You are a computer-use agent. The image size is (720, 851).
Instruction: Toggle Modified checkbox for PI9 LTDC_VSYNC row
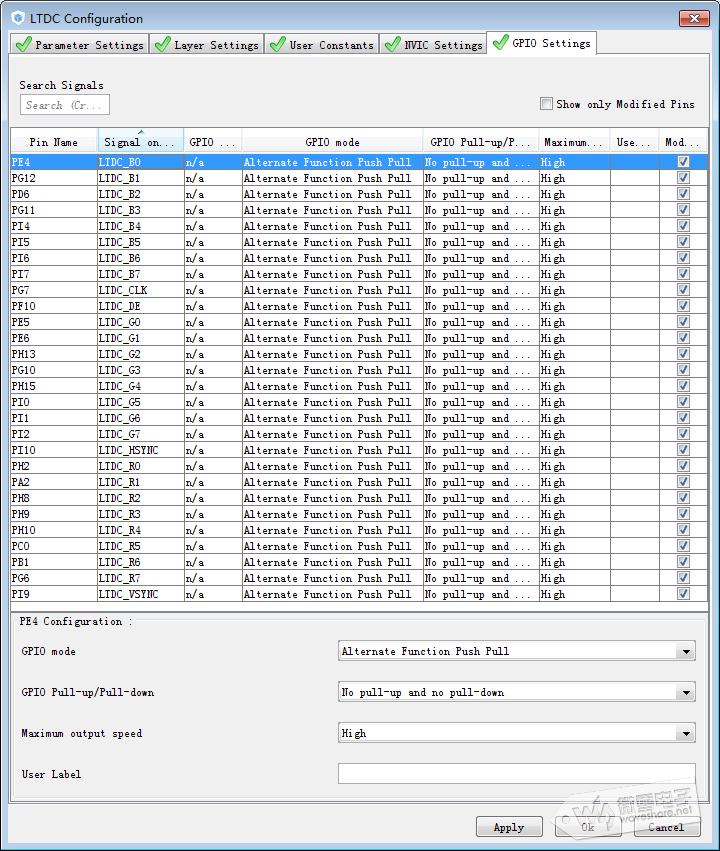[683, 594]
